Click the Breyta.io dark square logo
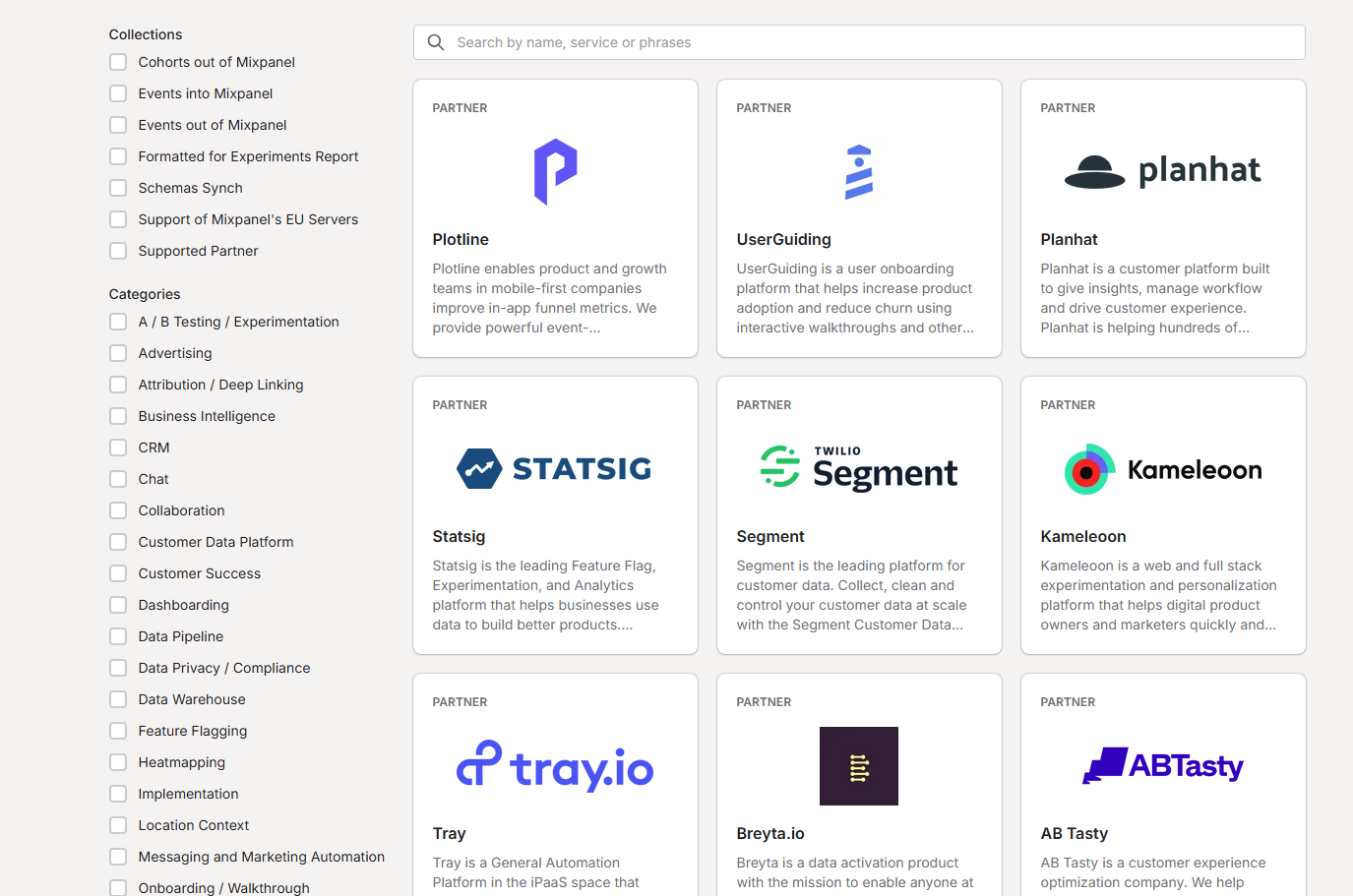Viewport: 1353px width, 896px height. coord(859,766)
